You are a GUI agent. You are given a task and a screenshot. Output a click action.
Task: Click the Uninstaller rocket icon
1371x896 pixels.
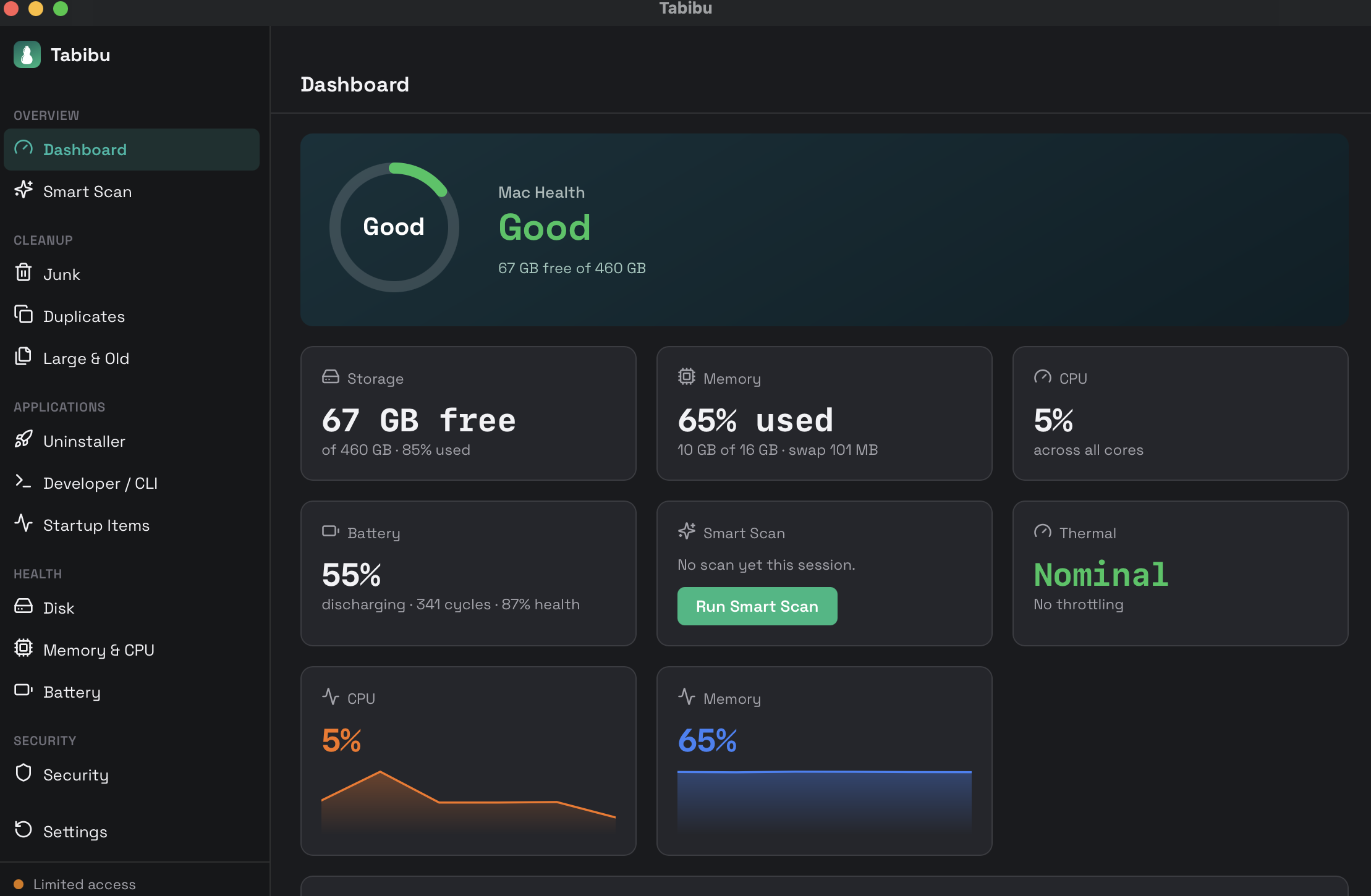[23, 439]
